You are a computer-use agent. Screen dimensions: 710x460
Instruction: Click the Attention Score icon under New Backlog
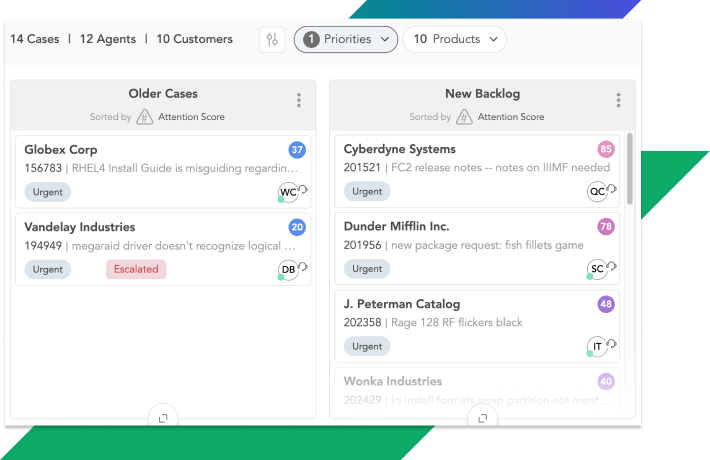(464, 117)
